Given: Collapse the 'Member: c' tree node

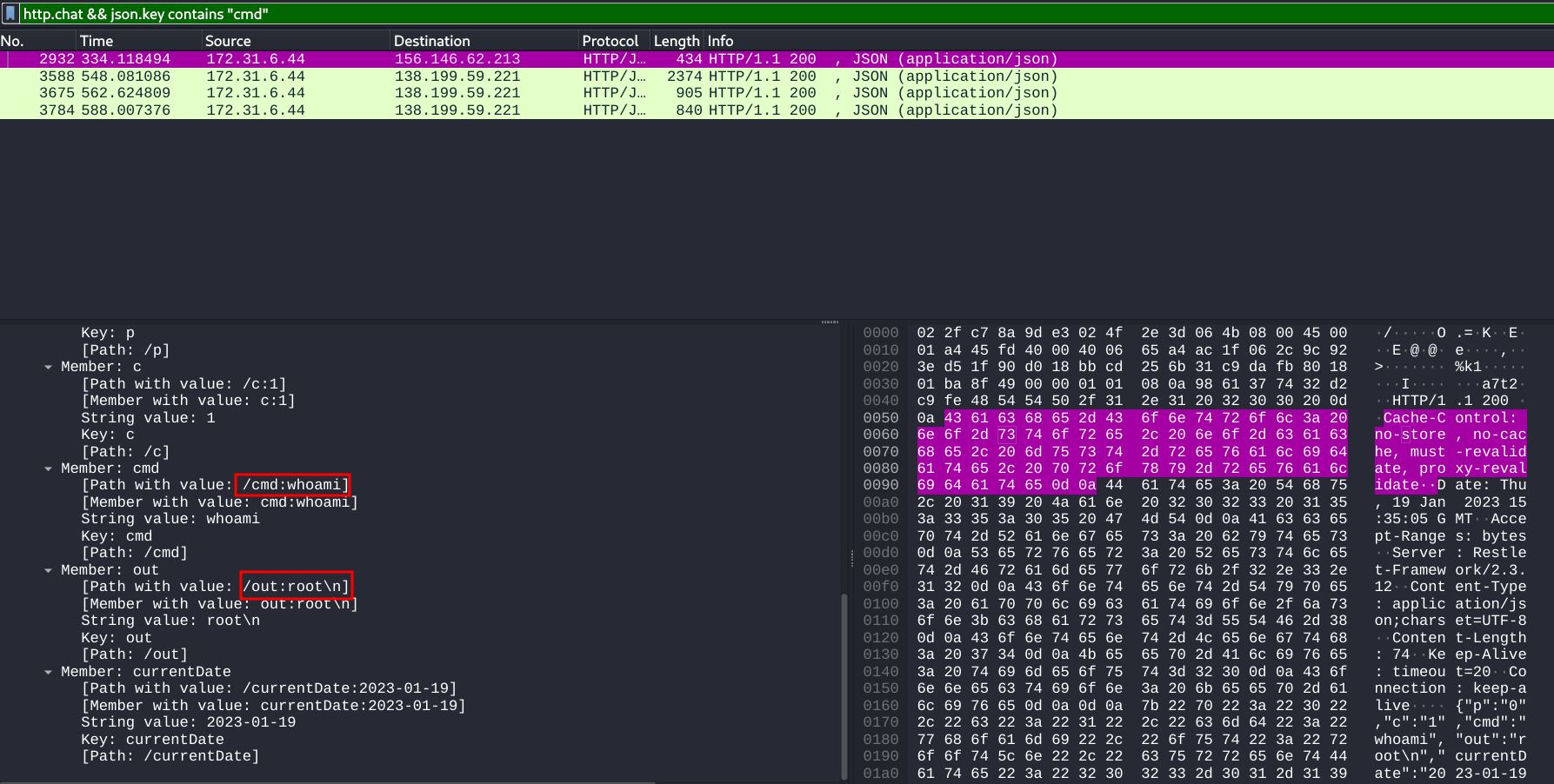Looking at the screenshot, I should pyautogui.click(x=49, y=367).
